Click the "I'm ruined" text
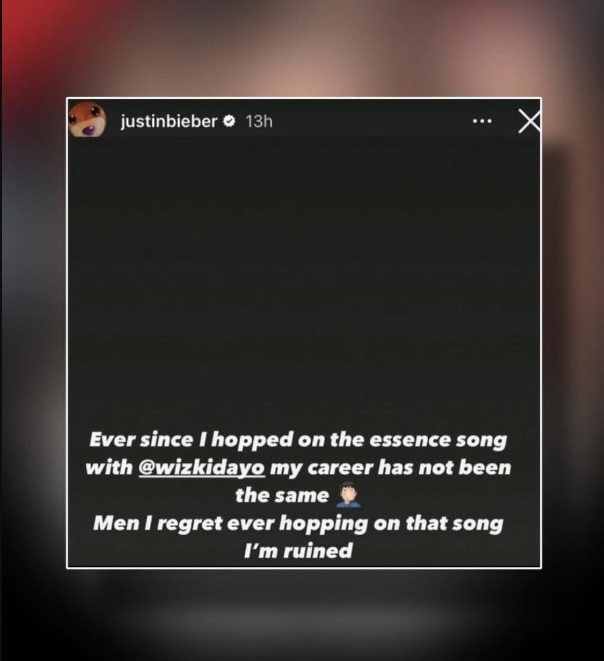The width and height of the screenshot is (604, 661). [298, 551]
